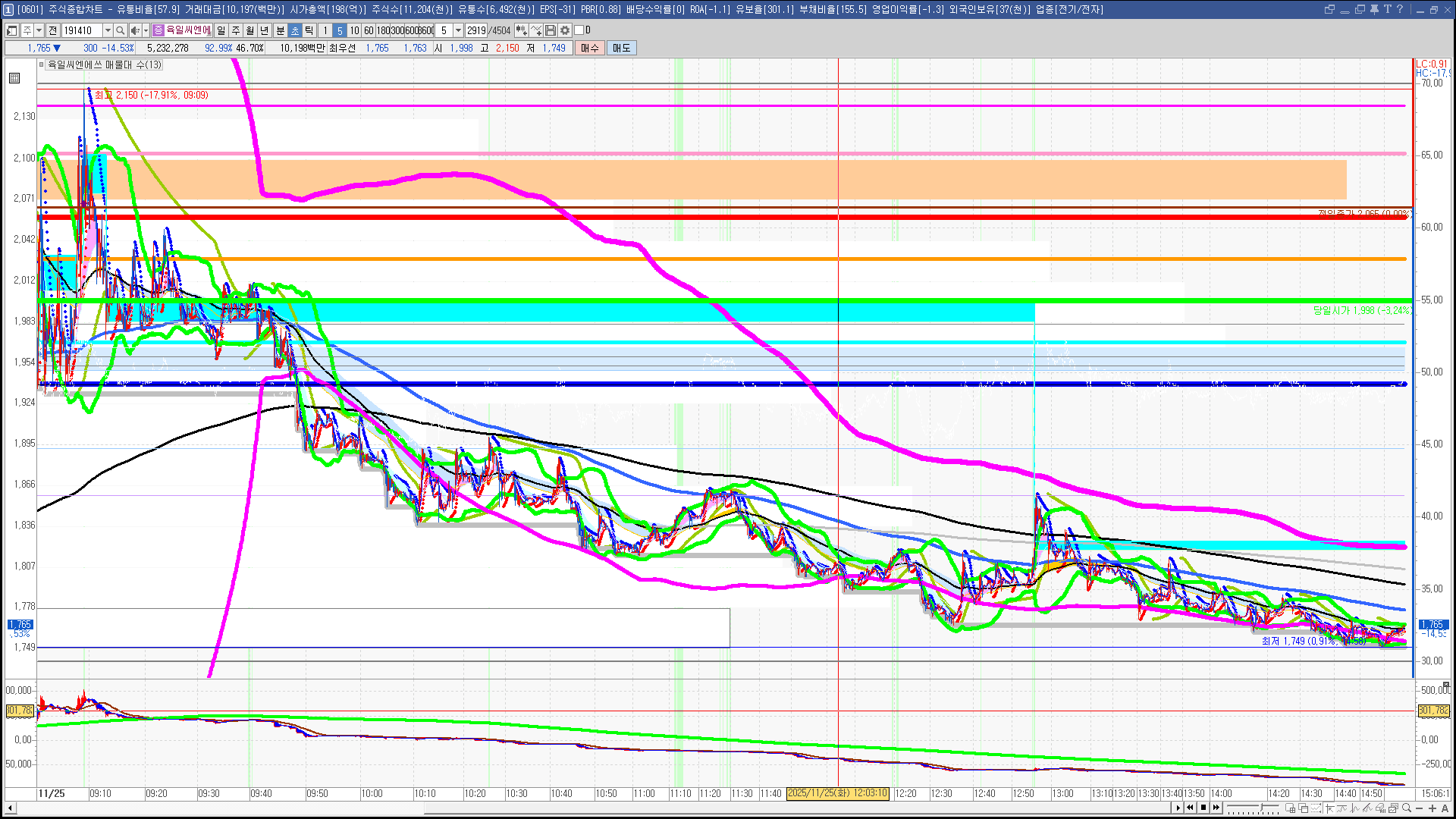Open the 주 market type dropdown arrow
Screen dimensions: 1456x819
[39, 30]
